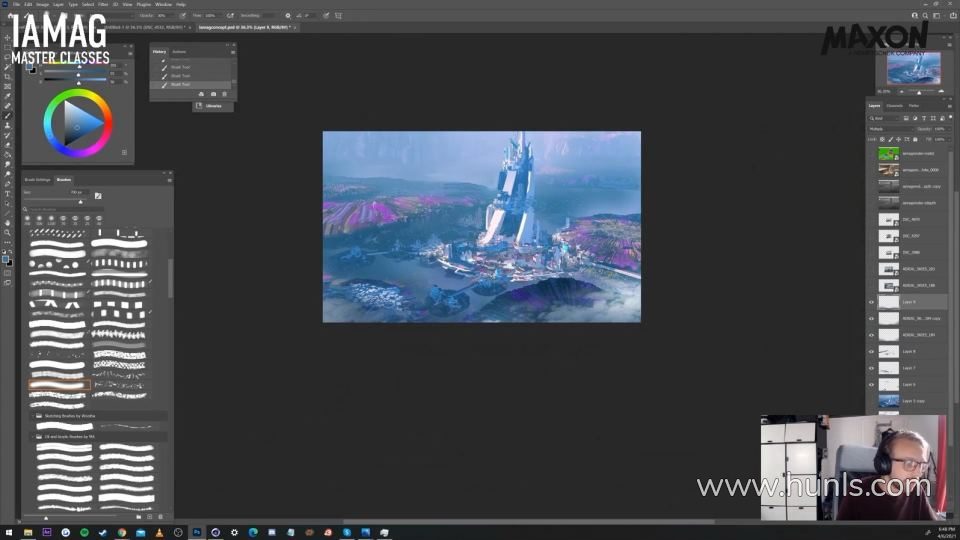Select the orange-highlighted brush preset
Viewport: 960px width, 540px height.
pyautogui.click(x=59, y=384)
